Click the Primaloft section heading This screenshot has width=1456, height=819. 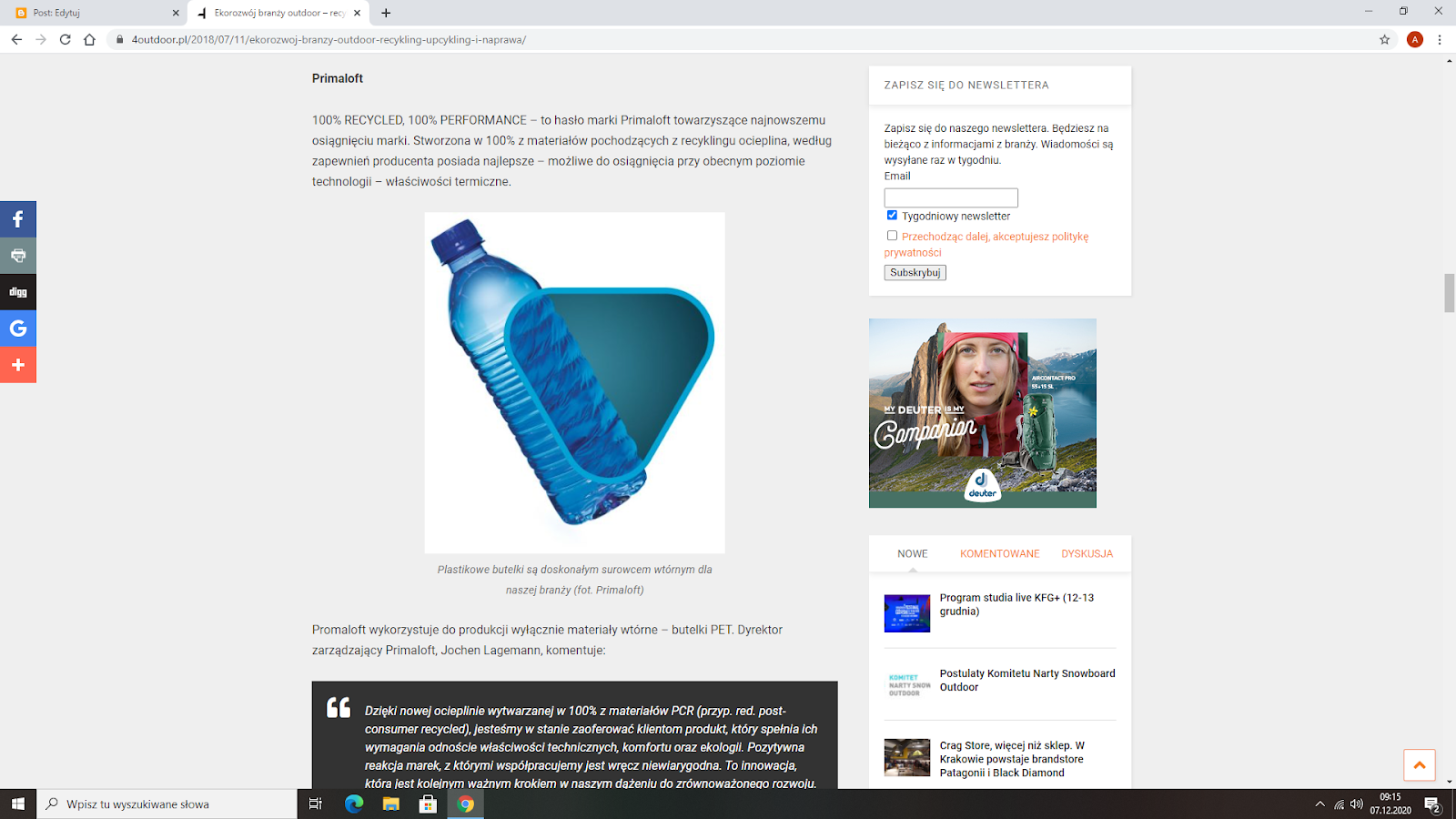click(x=338, y=78)
